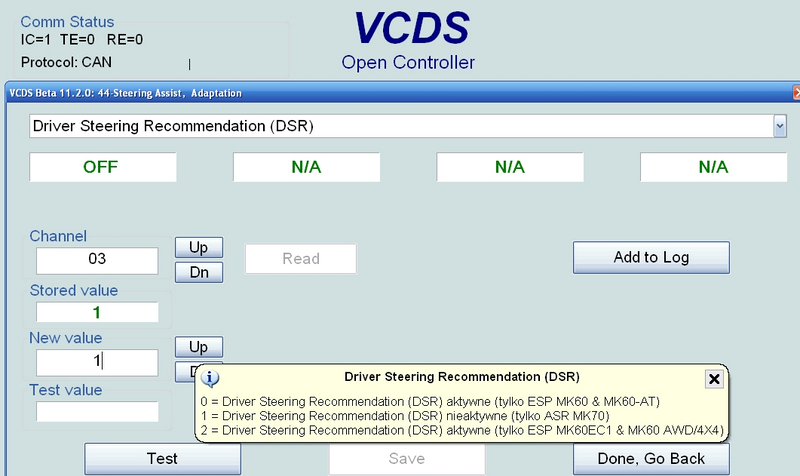The image size is (800, 476).
Task: Click the Driver Steering Recommendation combo box
Action: pyautogui.click(x=408, y=126)
